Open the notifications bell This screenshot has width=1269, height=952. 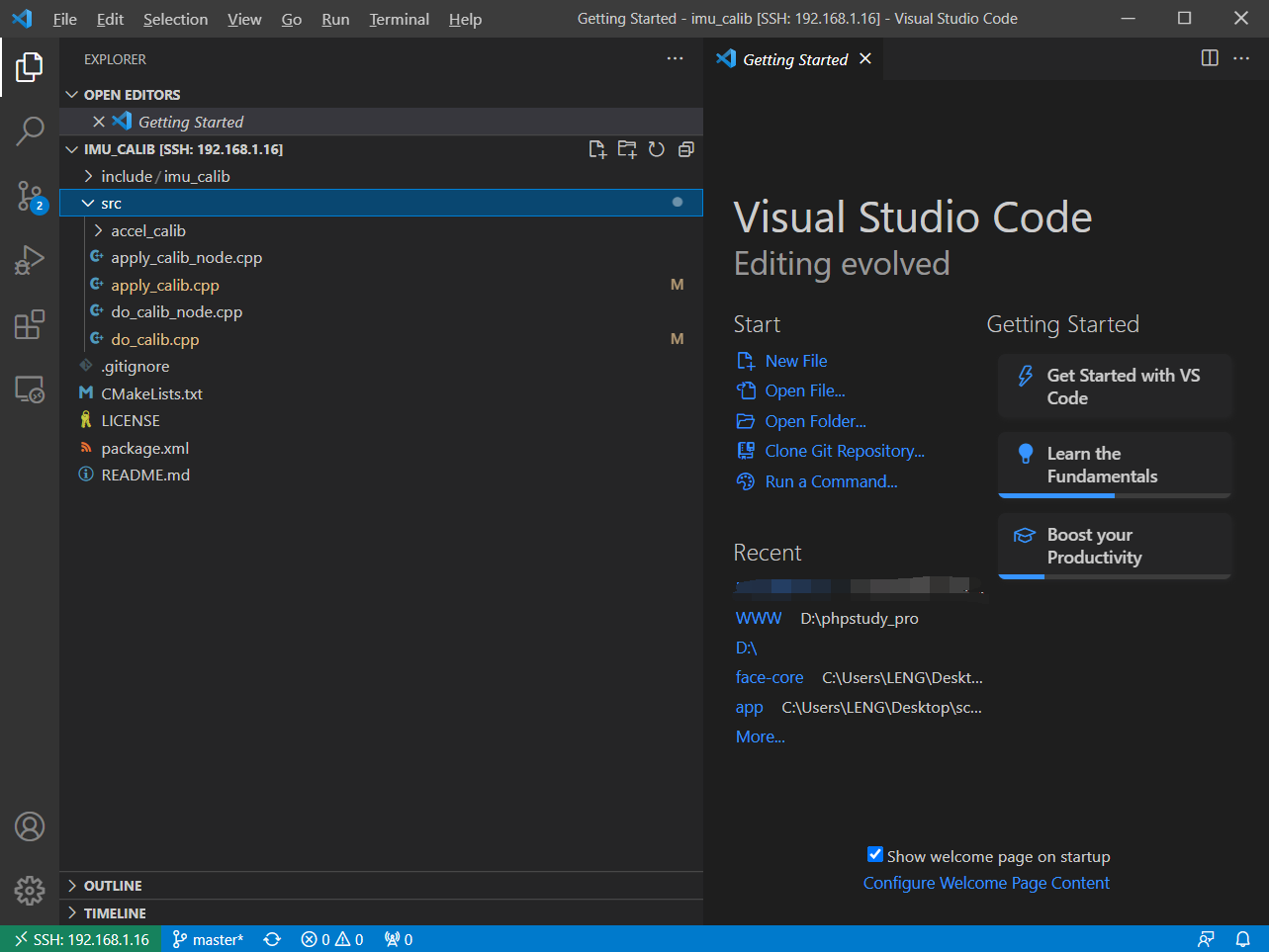(x=1243, y=939)
